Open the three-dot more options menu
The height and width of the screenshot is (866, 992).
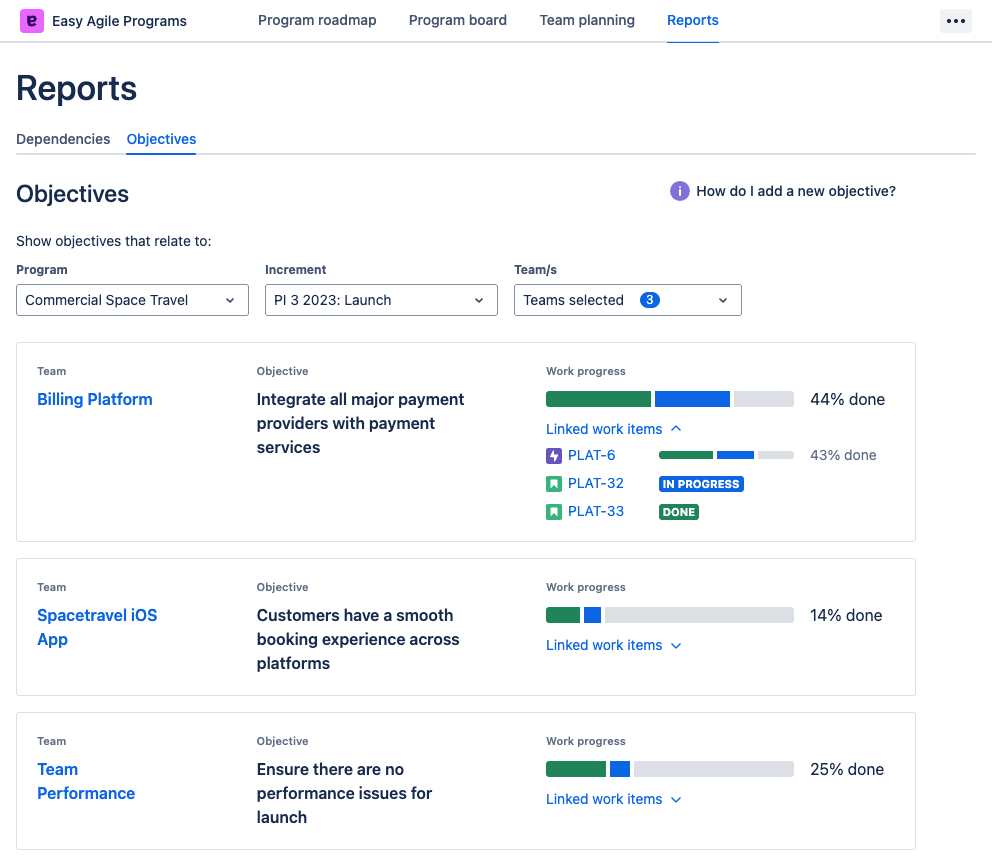[x=955, y=21]
